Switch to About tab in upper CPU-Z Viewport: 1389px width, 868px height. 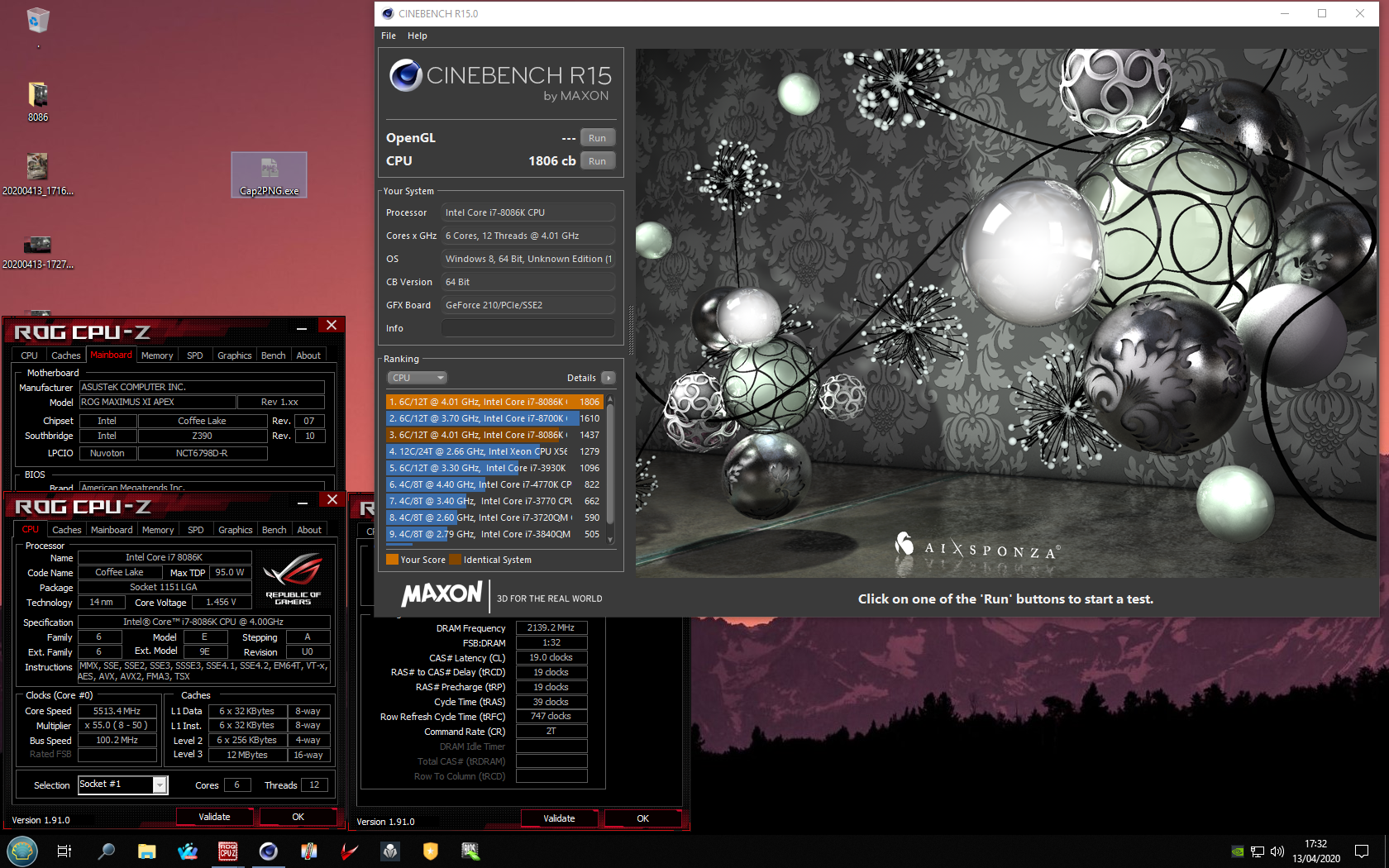point(308,355)
